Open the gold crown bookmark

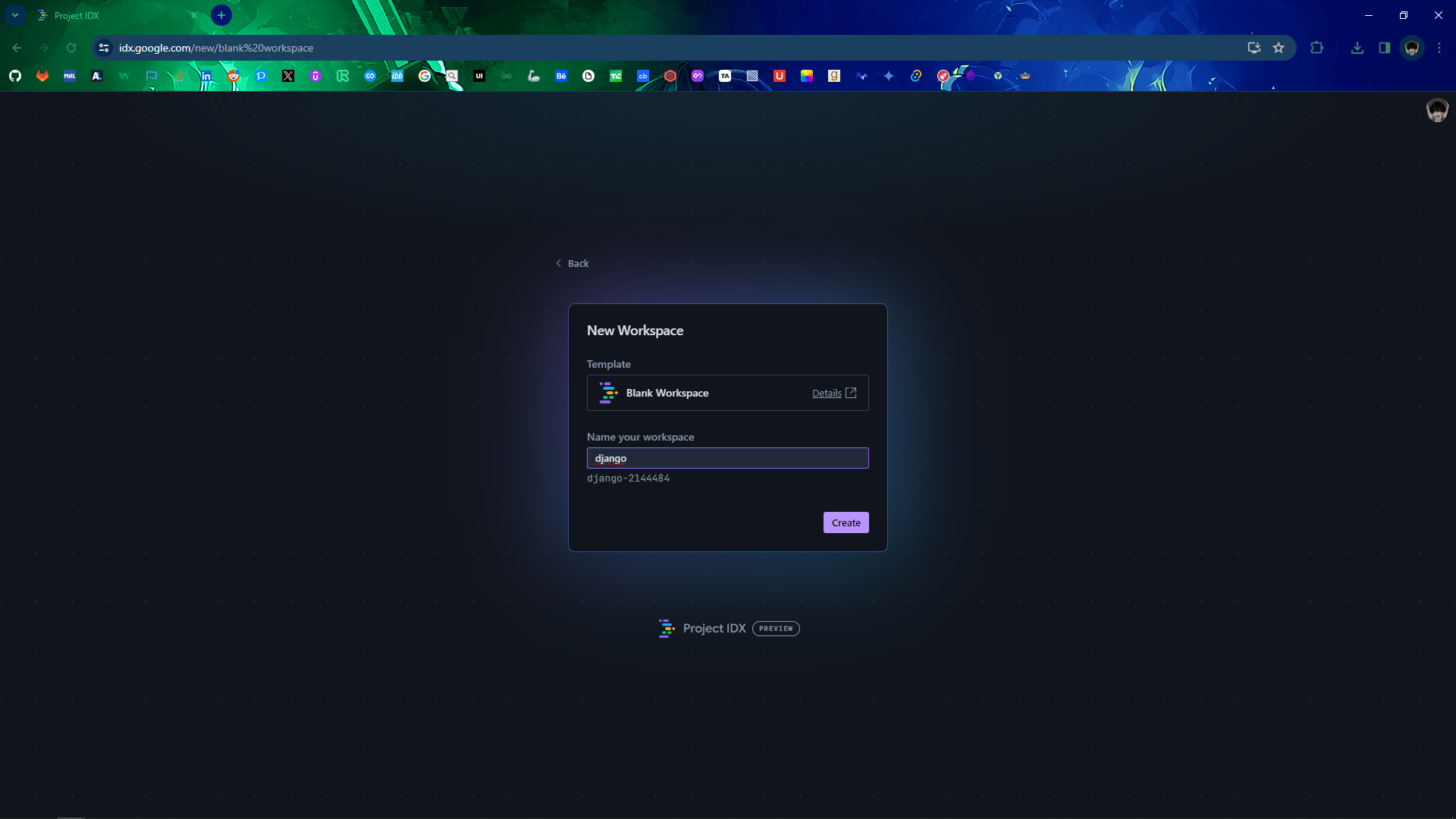(x=1025, y=76)
